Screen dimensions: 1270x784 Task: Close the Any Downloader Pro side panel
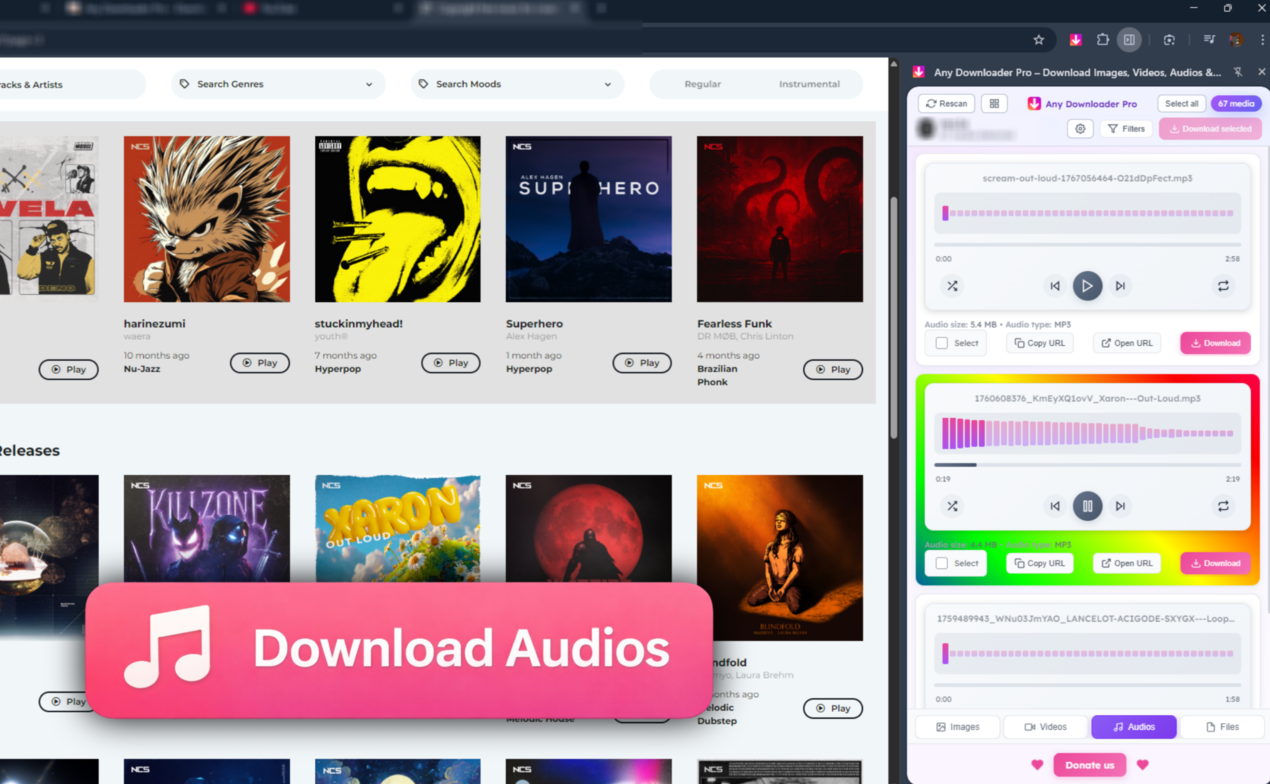click(1261, 72)
